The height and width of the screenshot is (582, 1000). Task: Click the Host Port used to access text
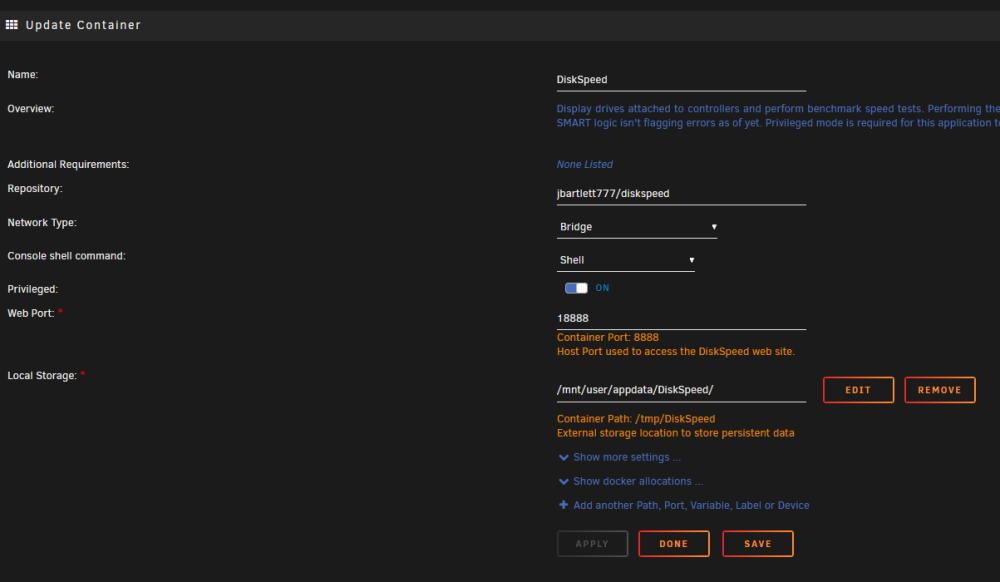(x=675, y=351)
